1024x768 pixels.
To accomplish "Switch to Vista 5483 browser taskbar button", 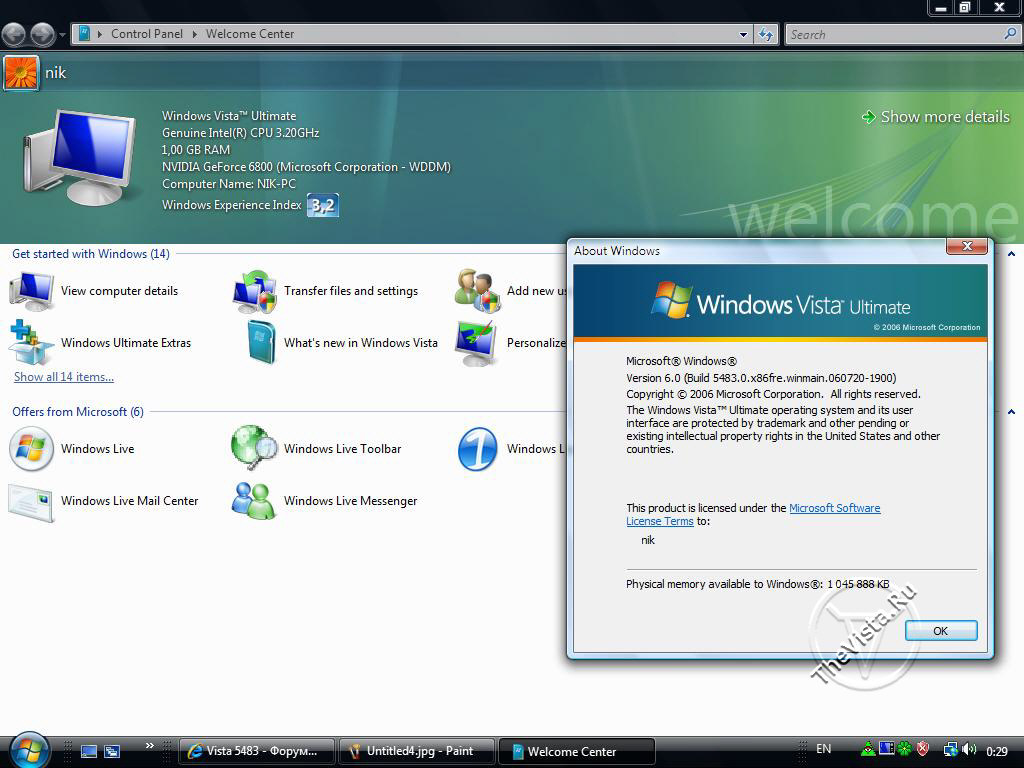I will (257, 752).
